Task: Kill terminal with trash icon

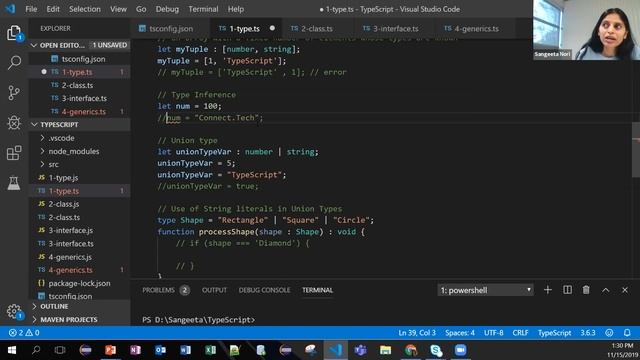Action: (x=586, y=290)
